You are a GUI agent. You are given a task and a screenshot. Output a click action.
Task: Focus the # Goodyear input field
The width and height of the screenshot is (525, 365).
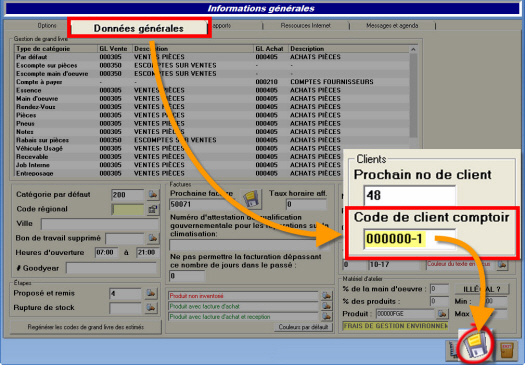click(111, 268)
